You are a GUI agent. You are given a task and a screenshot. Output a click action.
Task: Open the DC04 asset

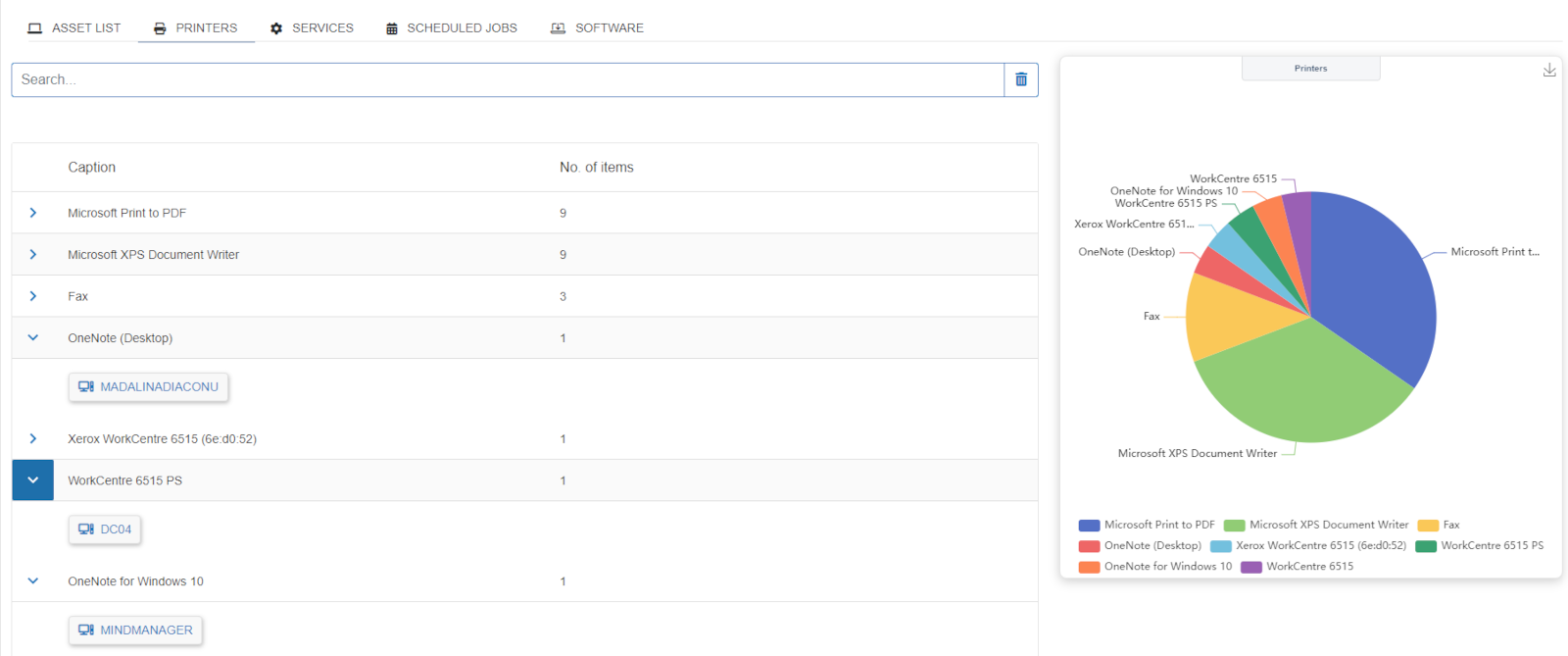pos(105,530)
